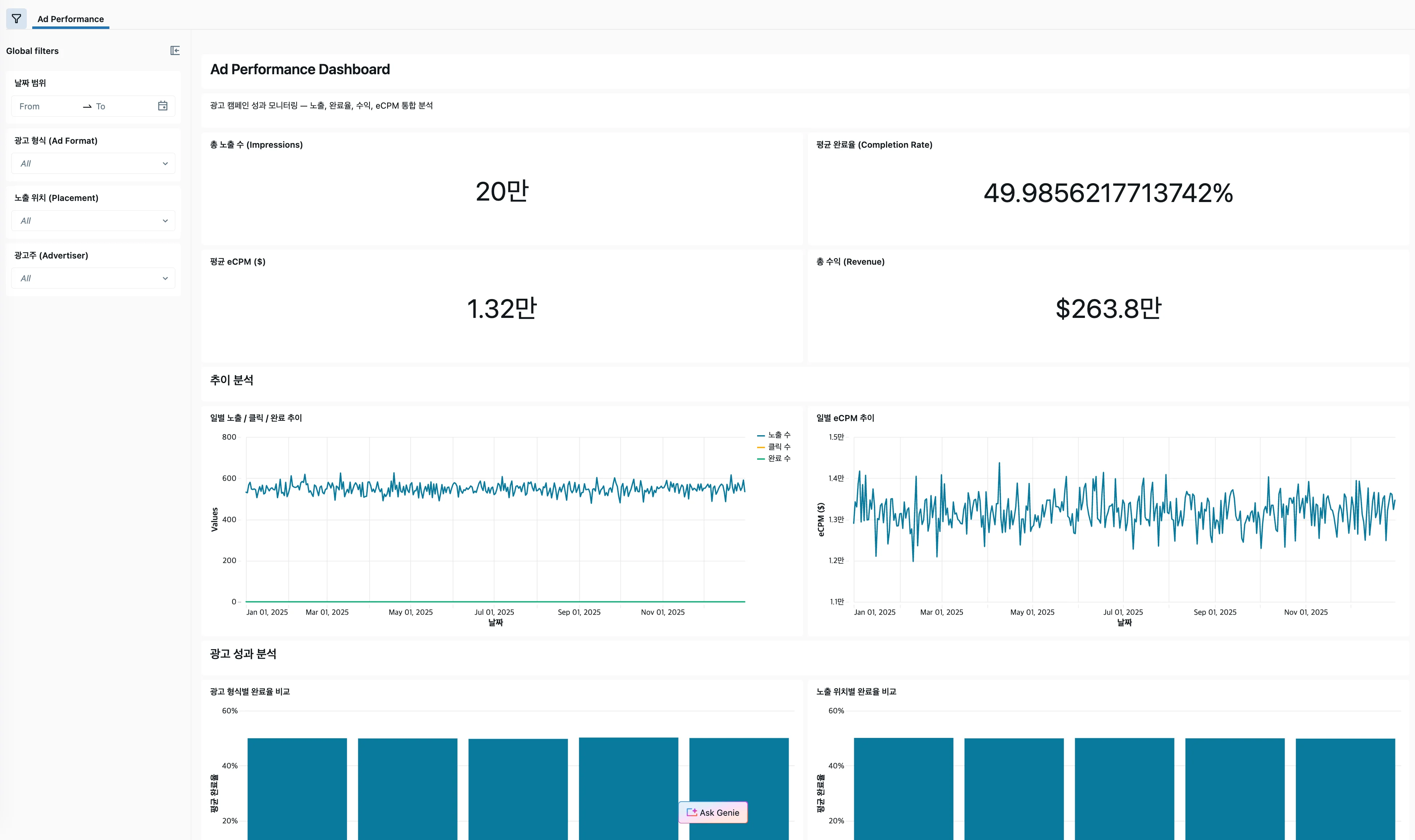Collapse the Global filters panel

175,51
